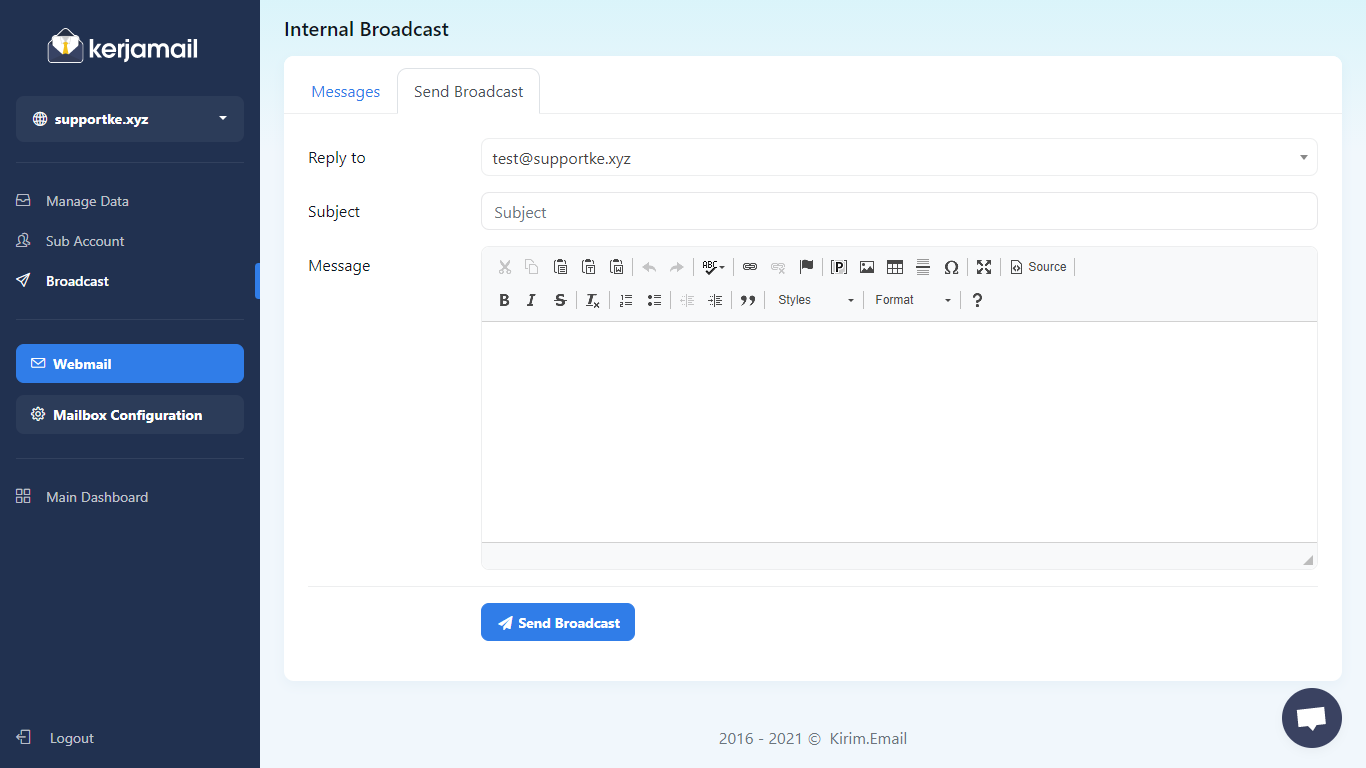Click the Unlink icon
The height and width of the screenshot is (768, 1366).
778,267
